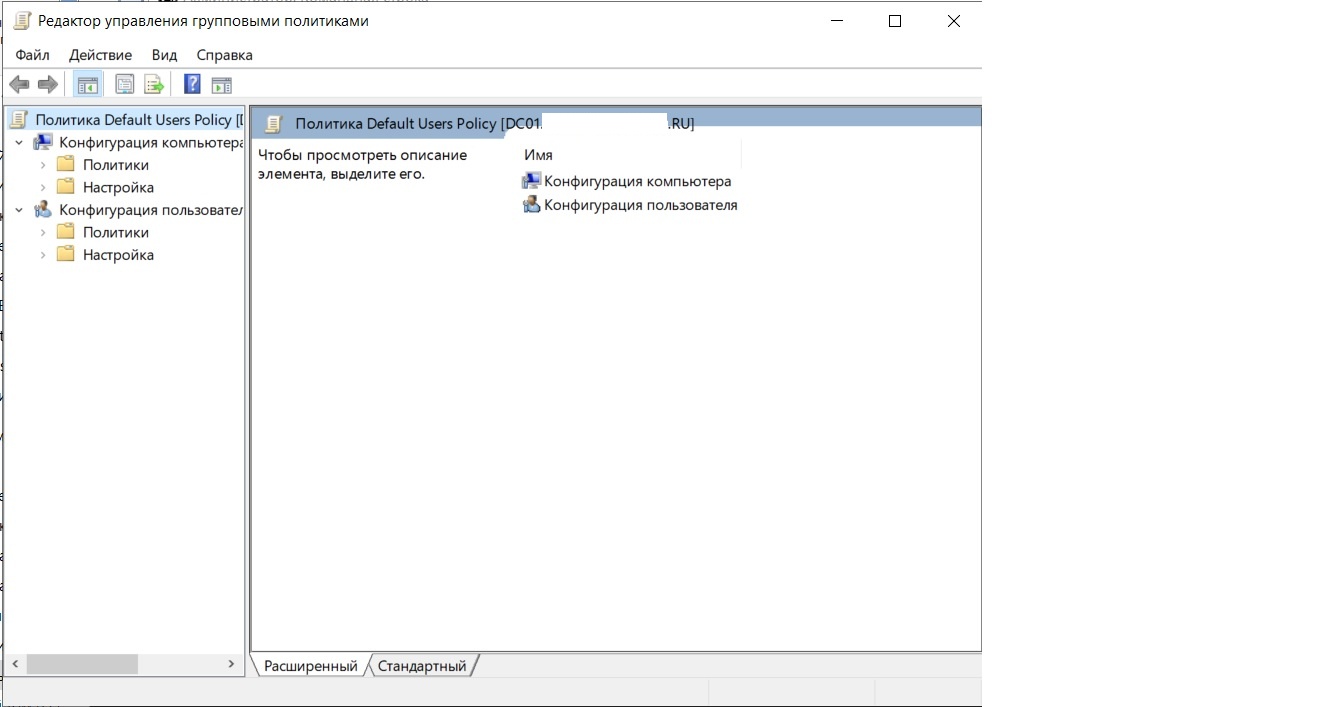Switch to the Стандартный tab

click(422, 666)
